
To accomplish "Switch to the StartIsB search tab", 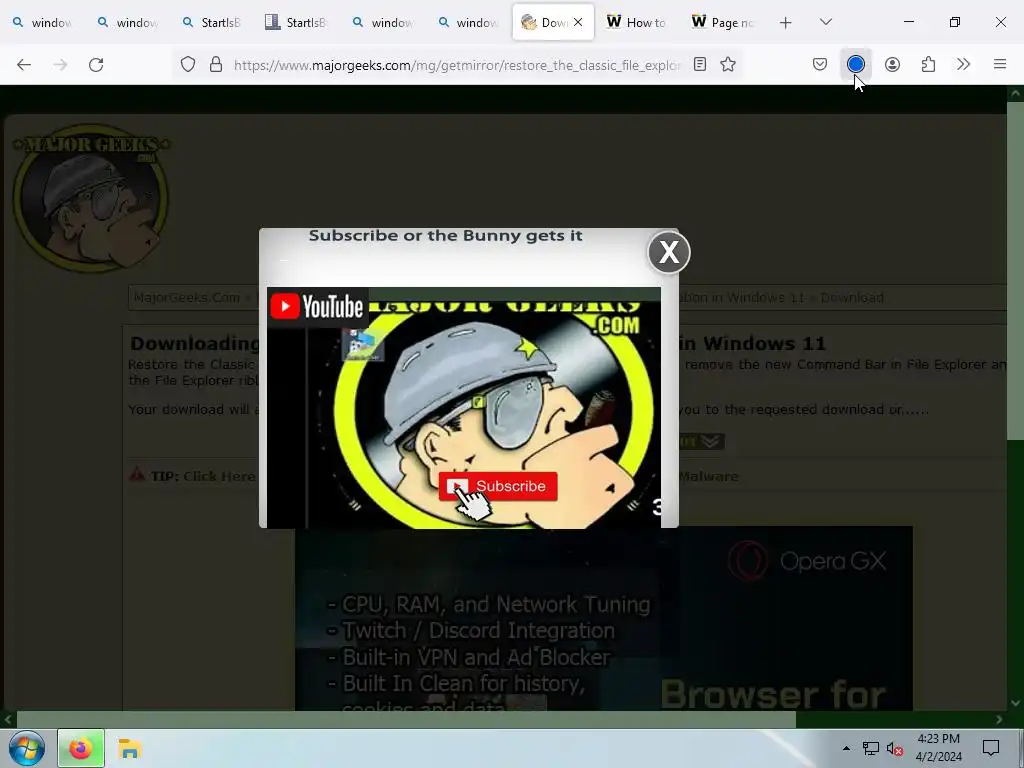I will point(212,22).
